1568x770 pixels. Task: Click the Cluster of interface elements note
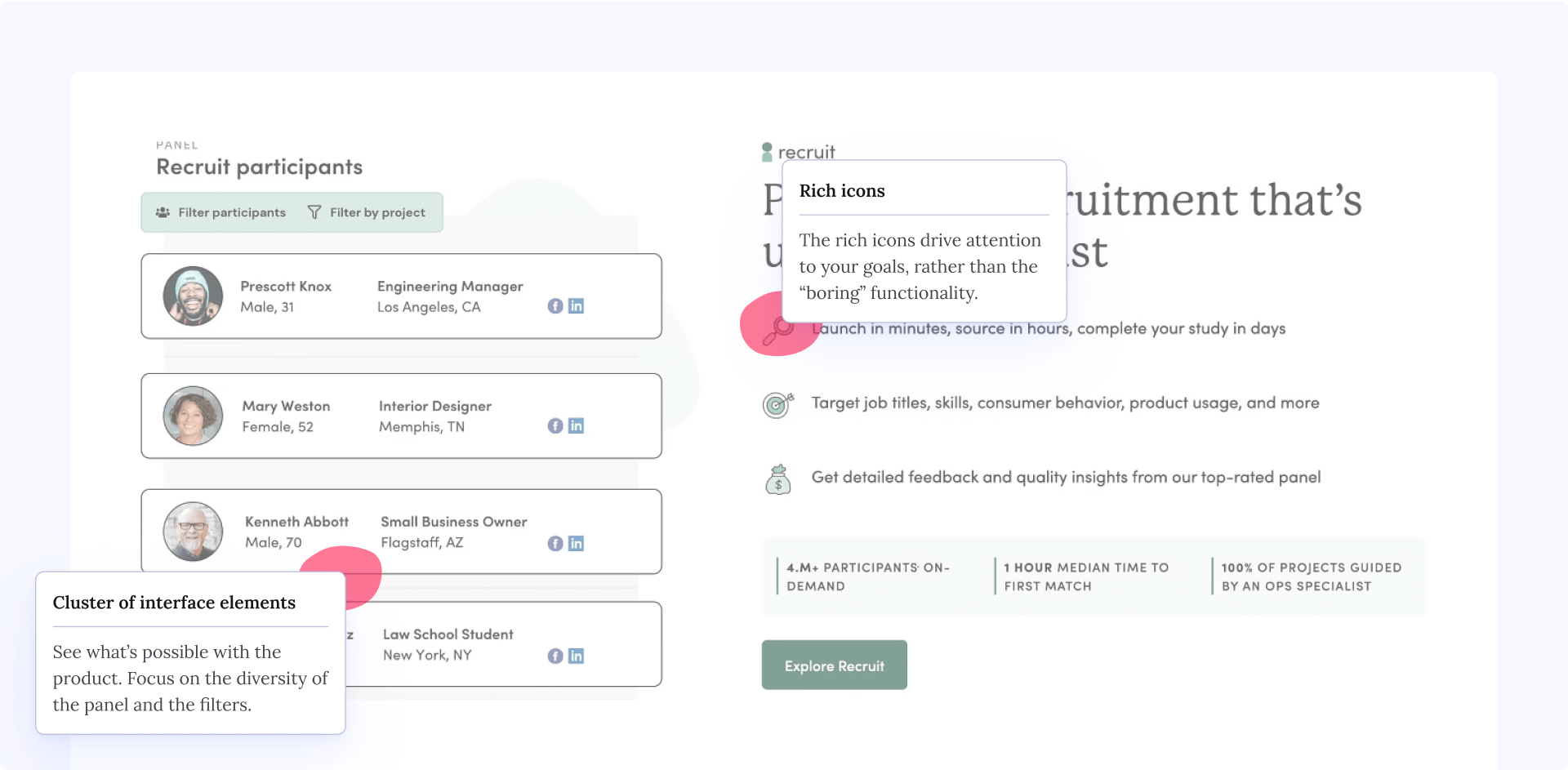point(190,652)
